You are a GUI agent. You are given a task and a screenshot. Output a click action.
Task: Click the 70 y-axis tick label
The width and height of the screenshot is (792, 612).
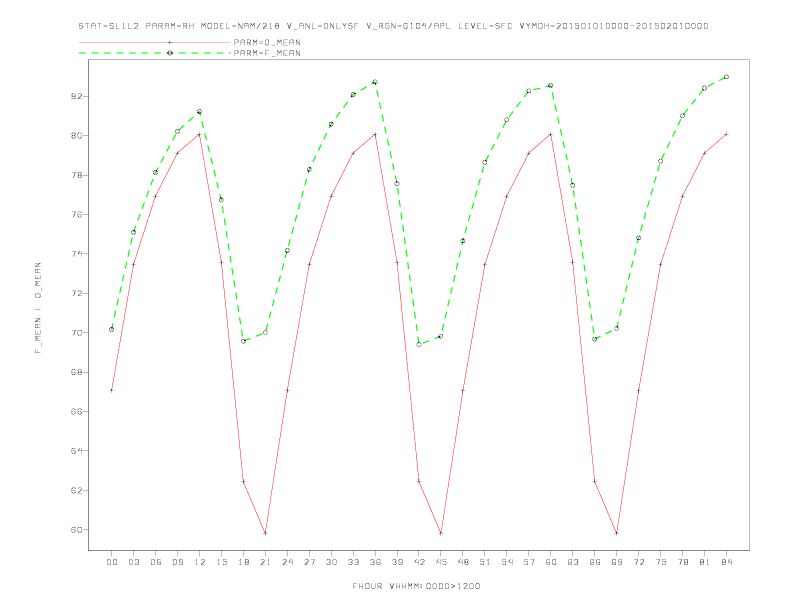pos(77,333)
